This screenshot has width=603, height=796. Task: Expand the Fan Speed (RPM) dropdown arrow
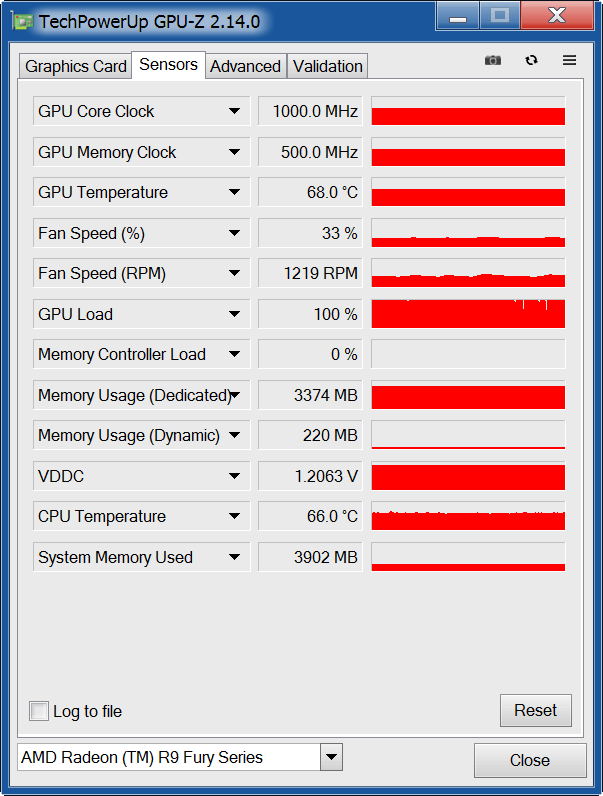pyautogui.click(x=234, y=273)
